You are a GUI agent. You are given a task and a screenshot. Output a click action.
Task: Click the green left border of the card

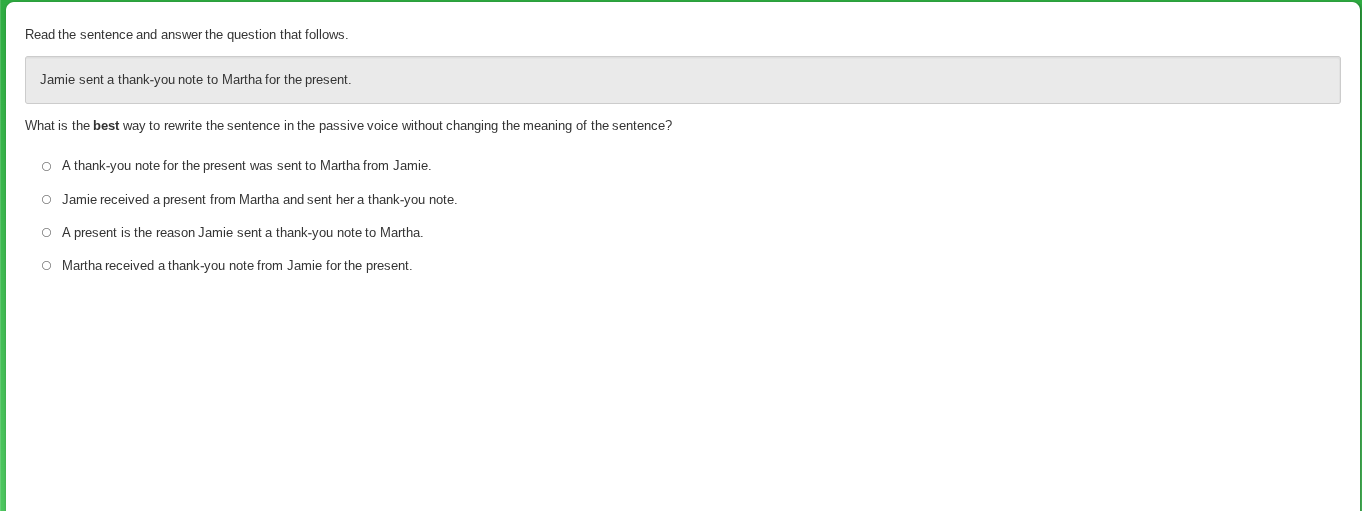pos(3,300)
